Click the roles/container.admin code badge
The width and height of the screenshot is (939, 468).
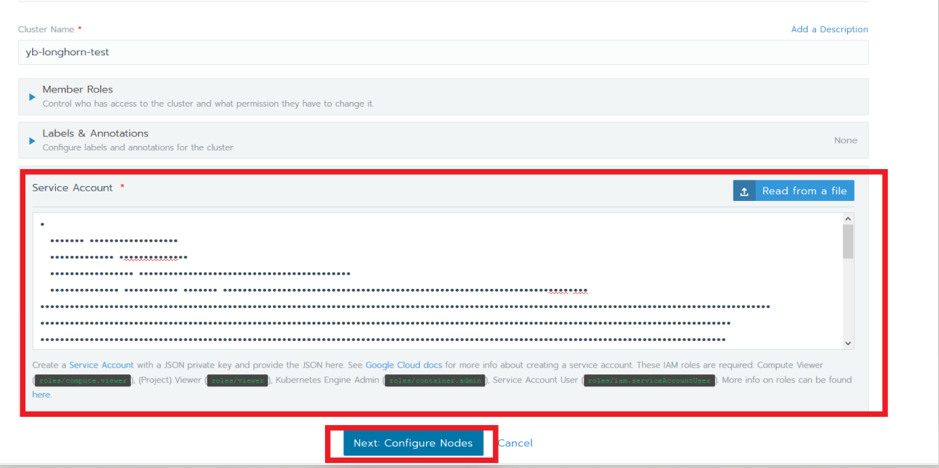435,381
